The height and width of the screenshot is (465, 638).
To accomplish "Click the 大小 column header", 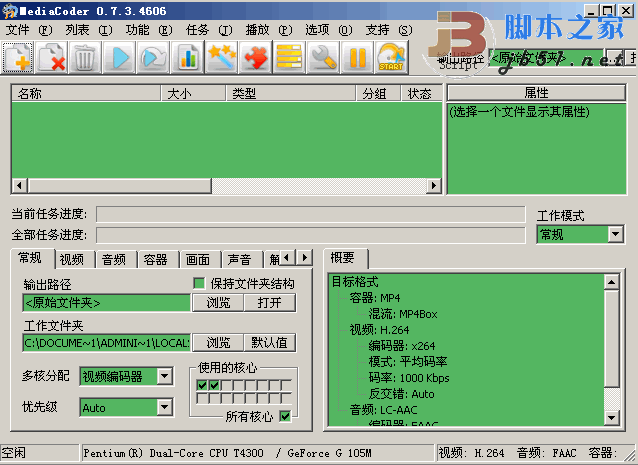I will (193, 94).
